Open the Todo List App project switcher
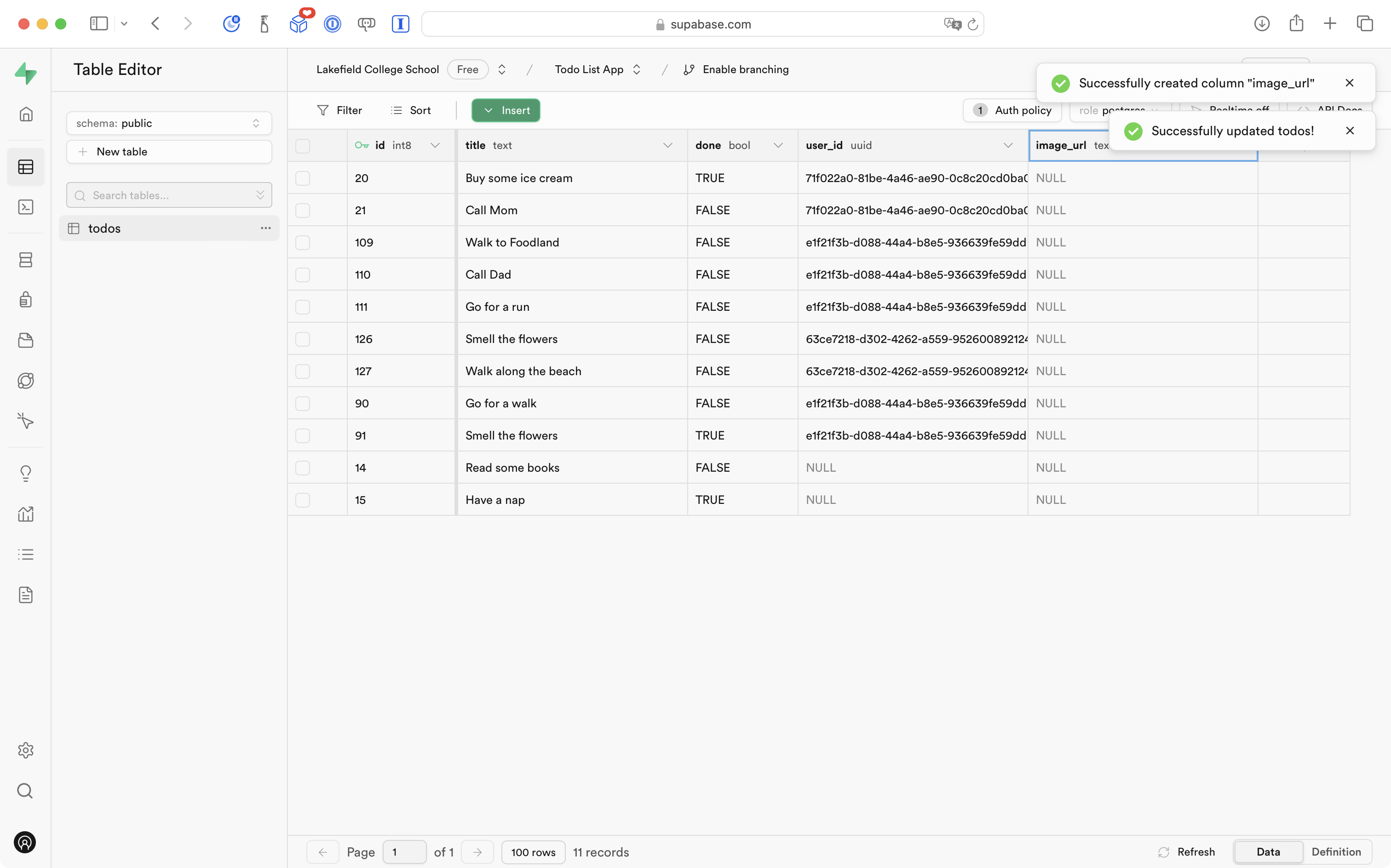 click(597, 69)
